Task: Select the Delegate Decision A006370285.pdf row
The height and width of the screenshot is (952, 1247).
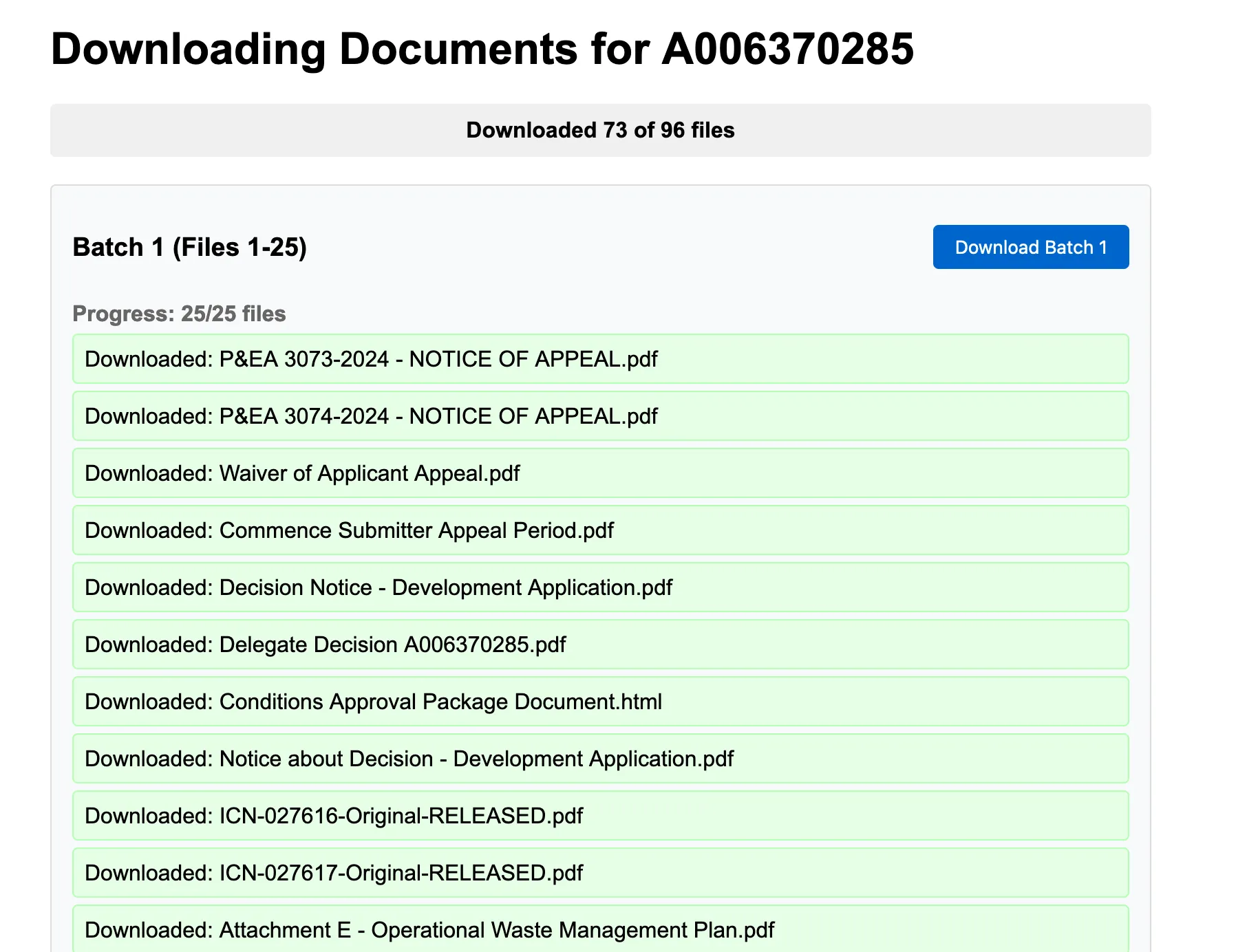Action: tap(600, 645)
